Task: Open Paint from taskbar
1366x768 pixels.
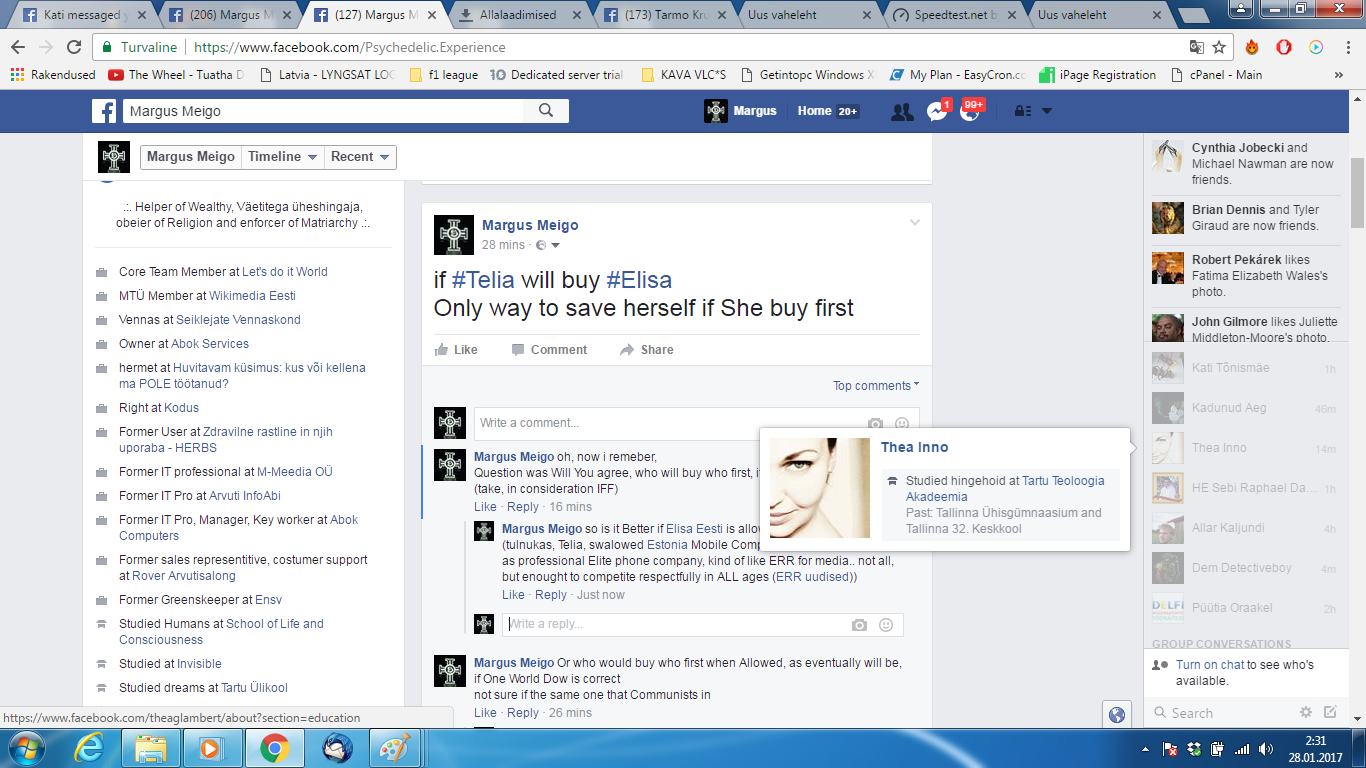Action: pos(394,748)
